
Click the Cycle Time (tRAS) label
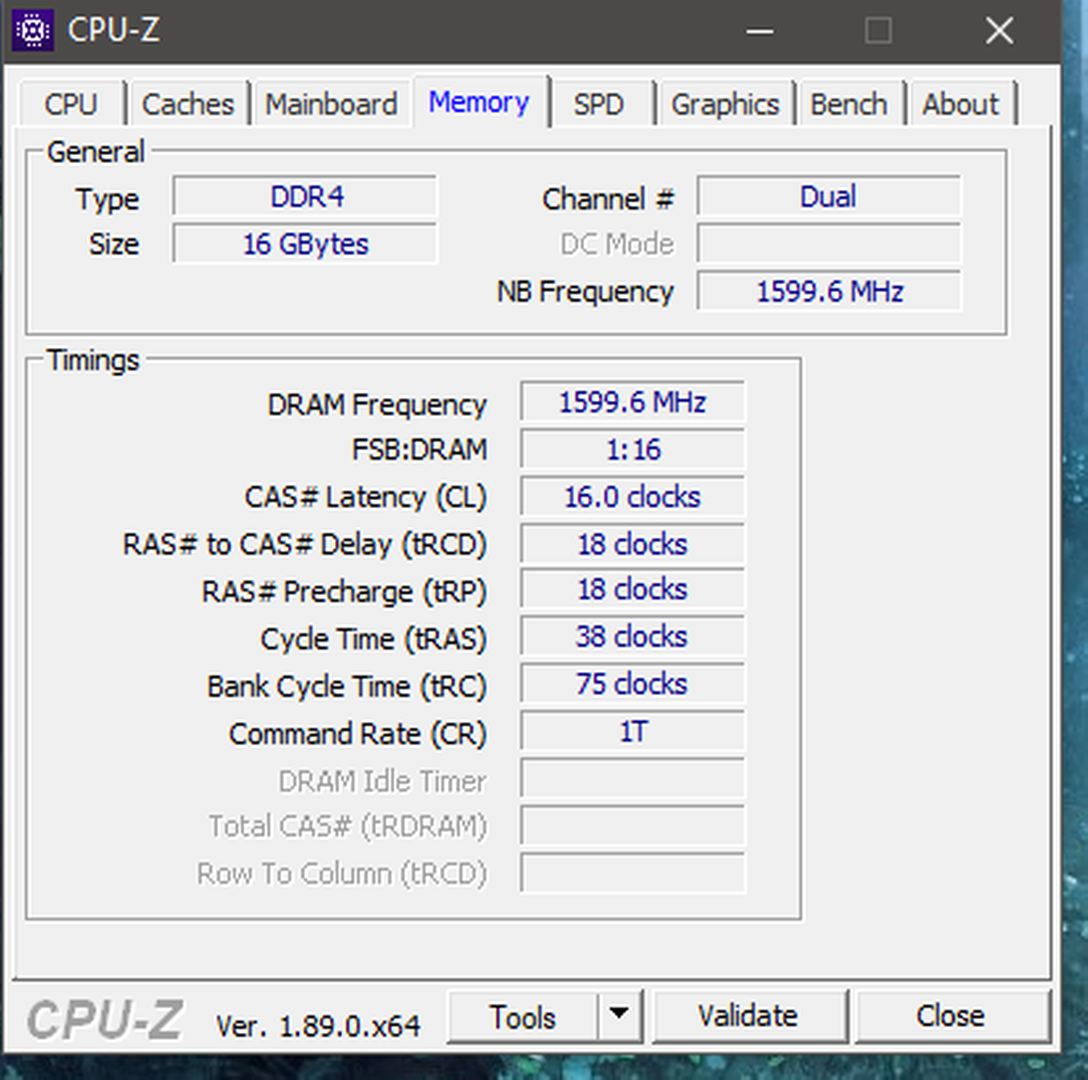[x=373, y=640]
